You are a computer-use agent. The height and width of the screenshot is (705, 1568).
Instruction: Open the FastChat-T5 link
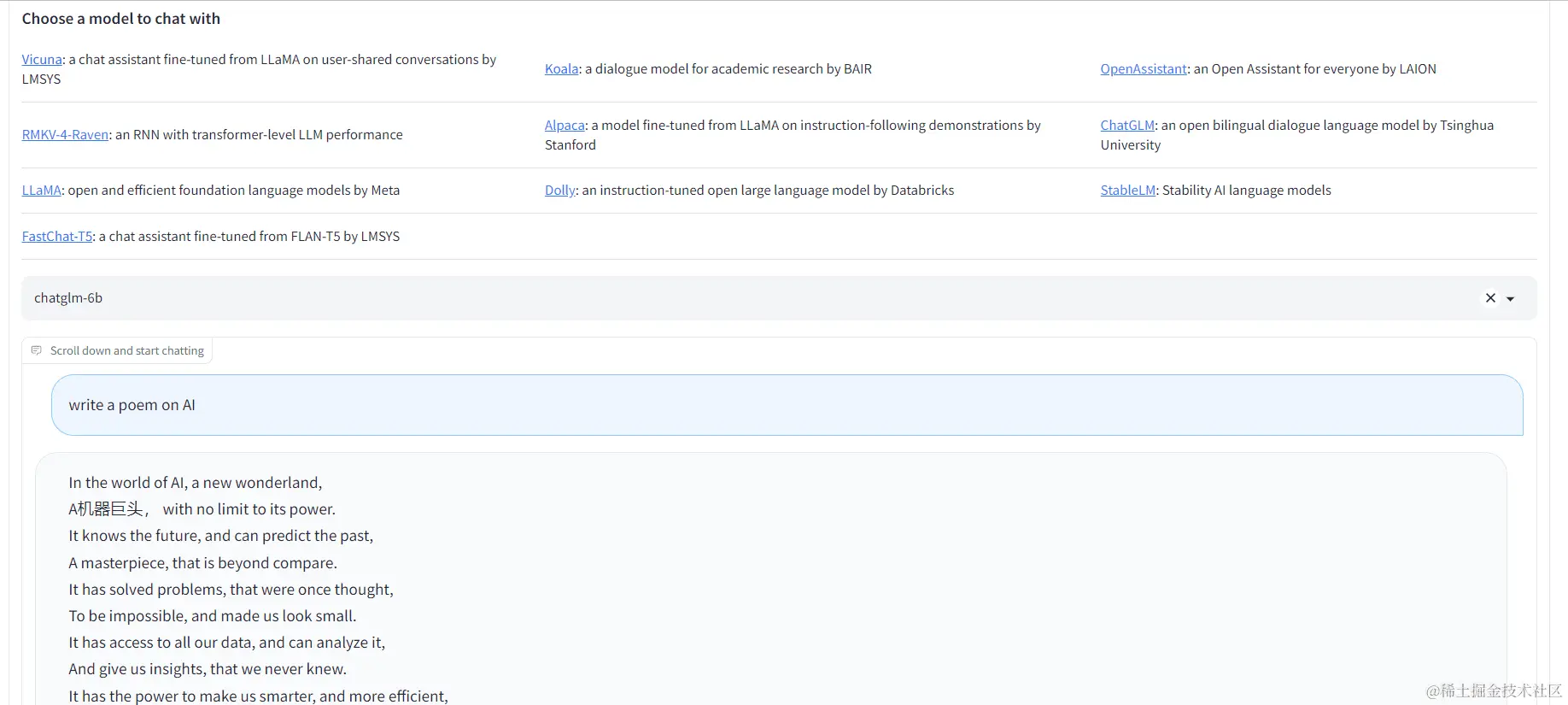[x=57, y=237]
